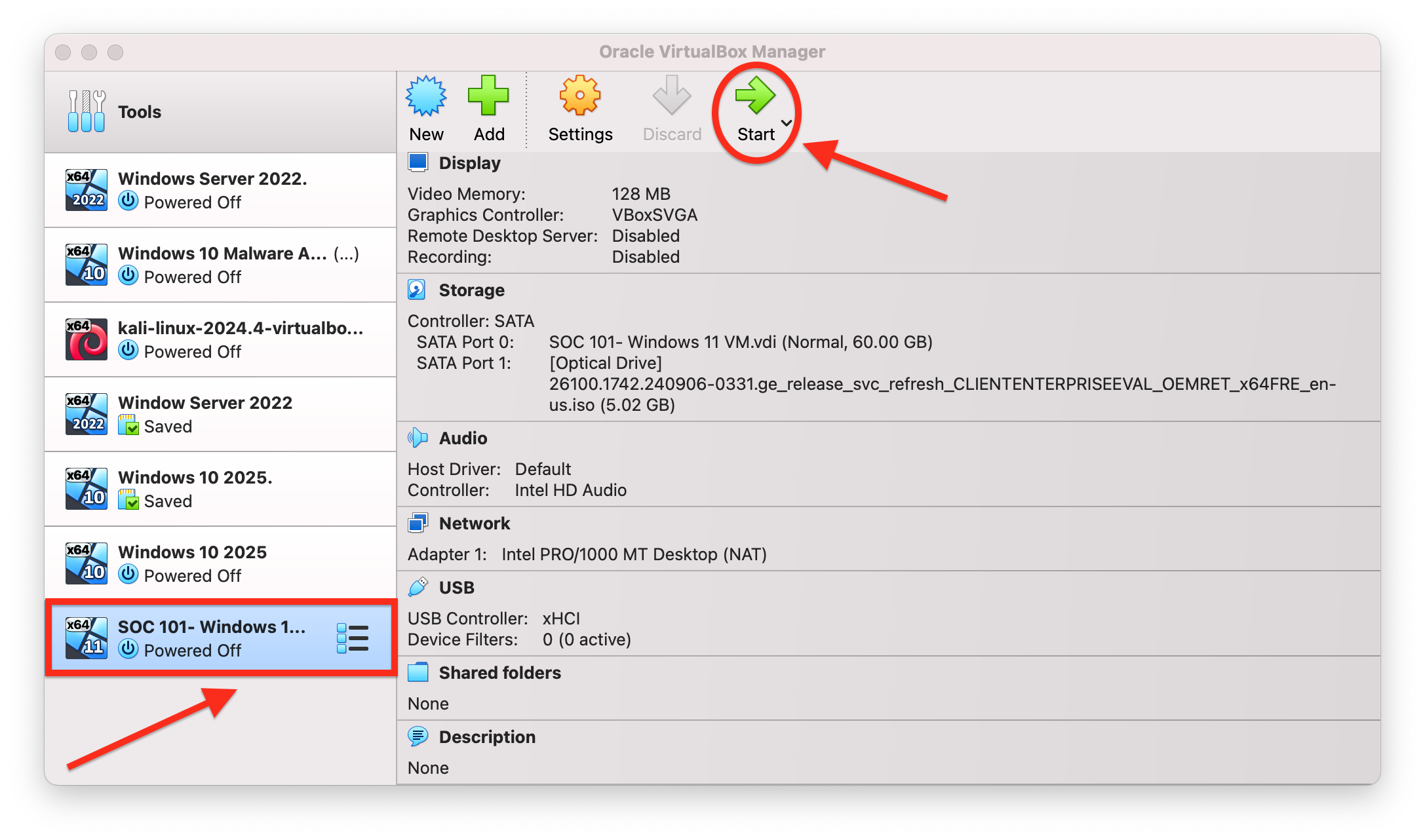The width and height of the screenshot is (1425, 840).
Task: Select the saved Windows 10 2025. machine
Action: click(x=220, y=489)
